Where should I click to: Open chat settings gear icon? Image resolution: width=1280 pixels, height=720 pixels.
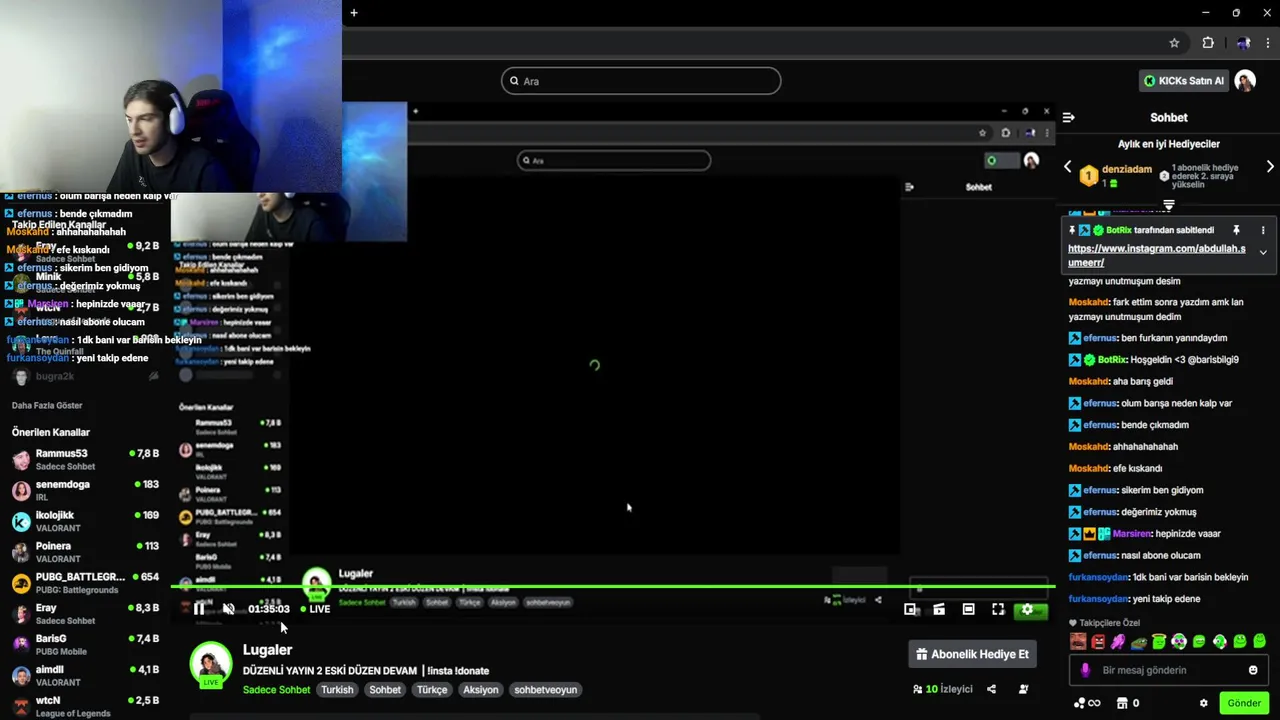pos(1204,703)
